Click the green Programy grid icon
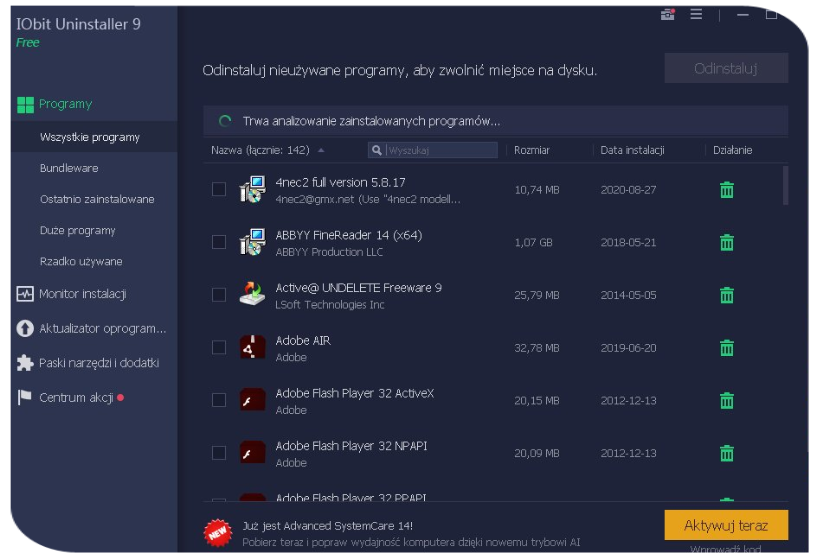 click(x=25, y=105)
